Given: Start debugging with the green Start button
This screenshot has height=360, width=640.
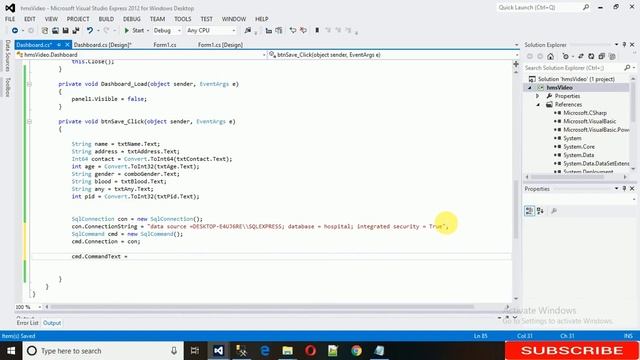Looking at the screenshot, I should [134, 31].
